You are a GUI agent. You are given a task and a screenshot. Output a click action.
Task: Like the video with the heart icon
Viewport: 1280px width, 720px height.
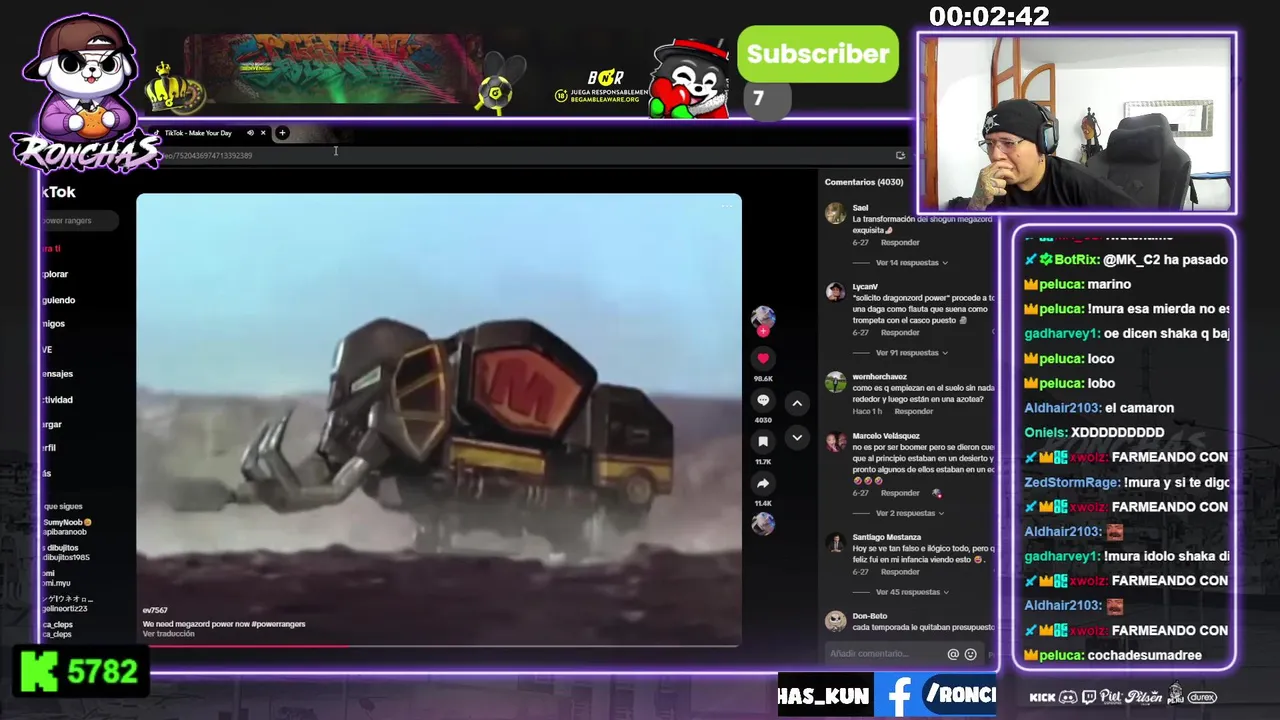coord(763,358)
